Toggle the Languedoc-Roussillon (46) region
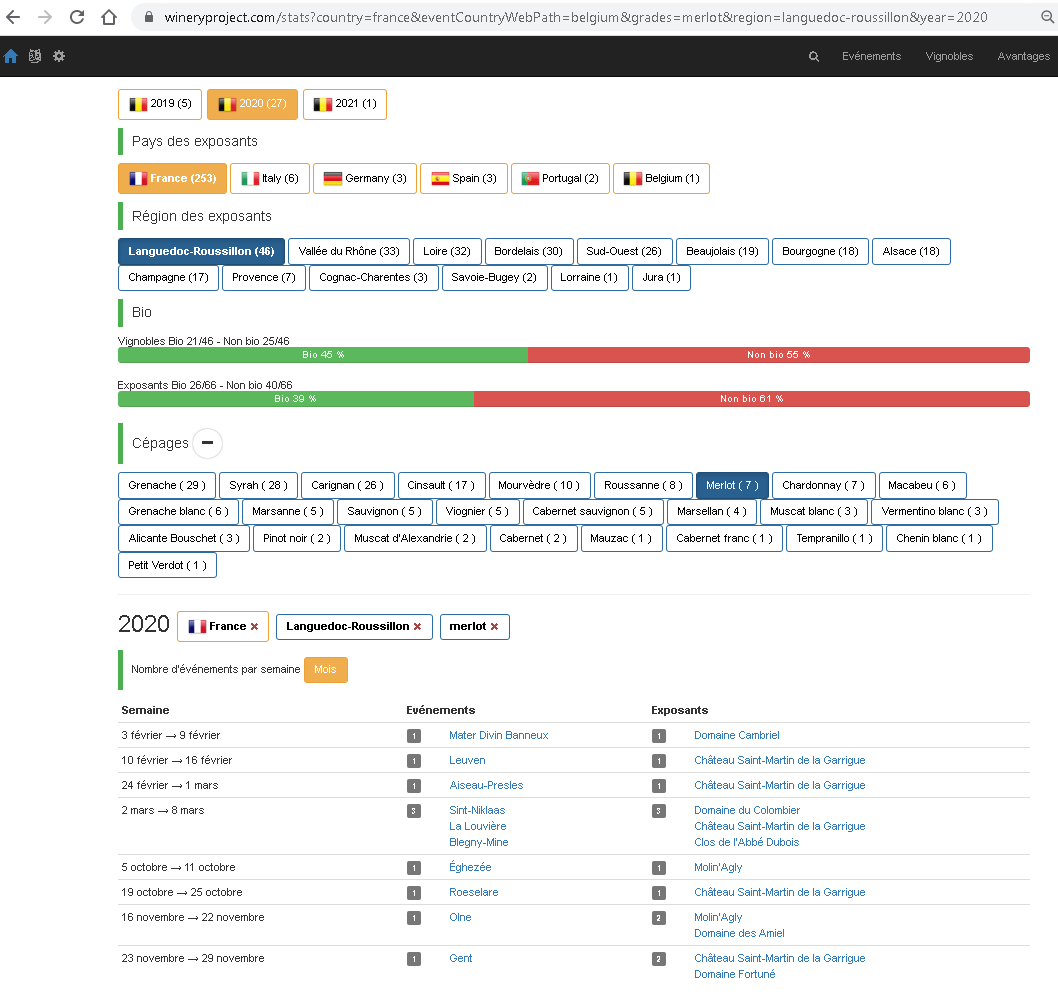The height and width of the screenshot is (994, 1058). (201, 252)
